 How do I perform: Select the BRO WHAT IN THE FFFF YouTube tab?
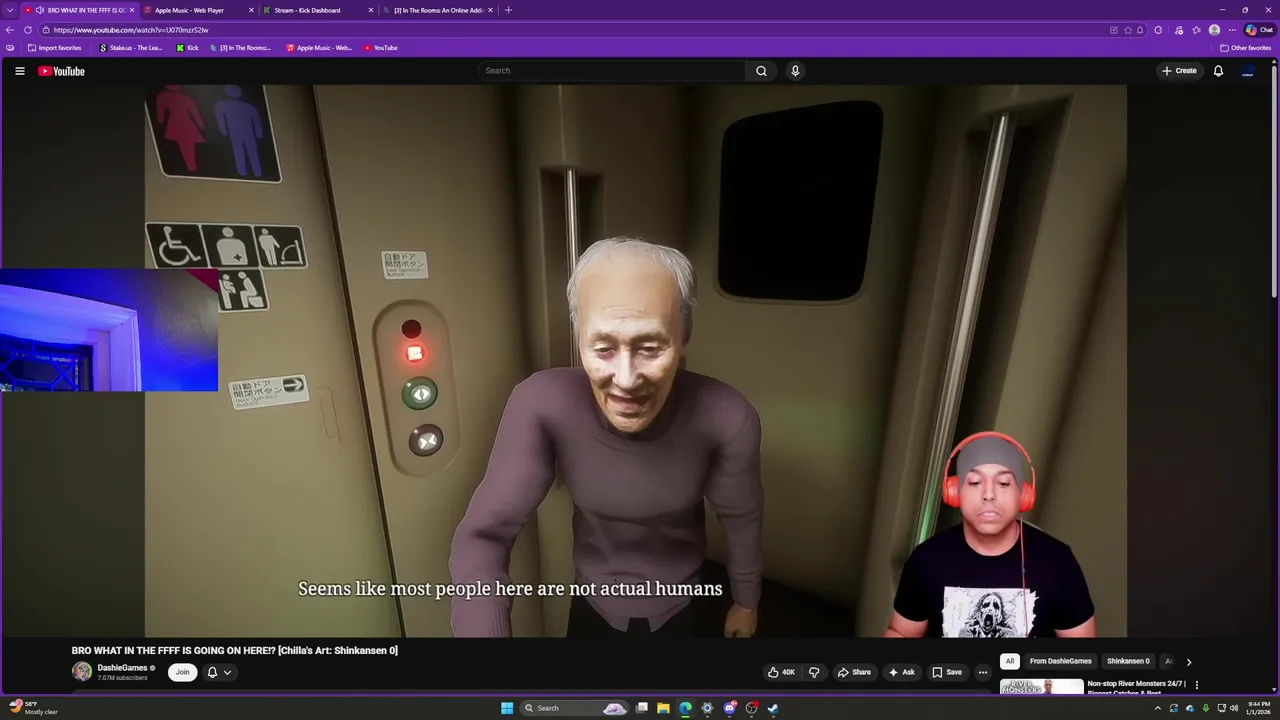[78, 10]
